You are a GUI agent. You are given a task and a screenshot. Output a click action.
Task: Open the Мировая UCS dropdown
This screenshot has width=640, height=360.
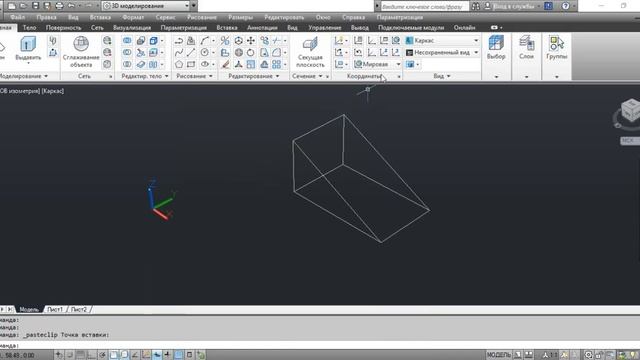(378, 64)
